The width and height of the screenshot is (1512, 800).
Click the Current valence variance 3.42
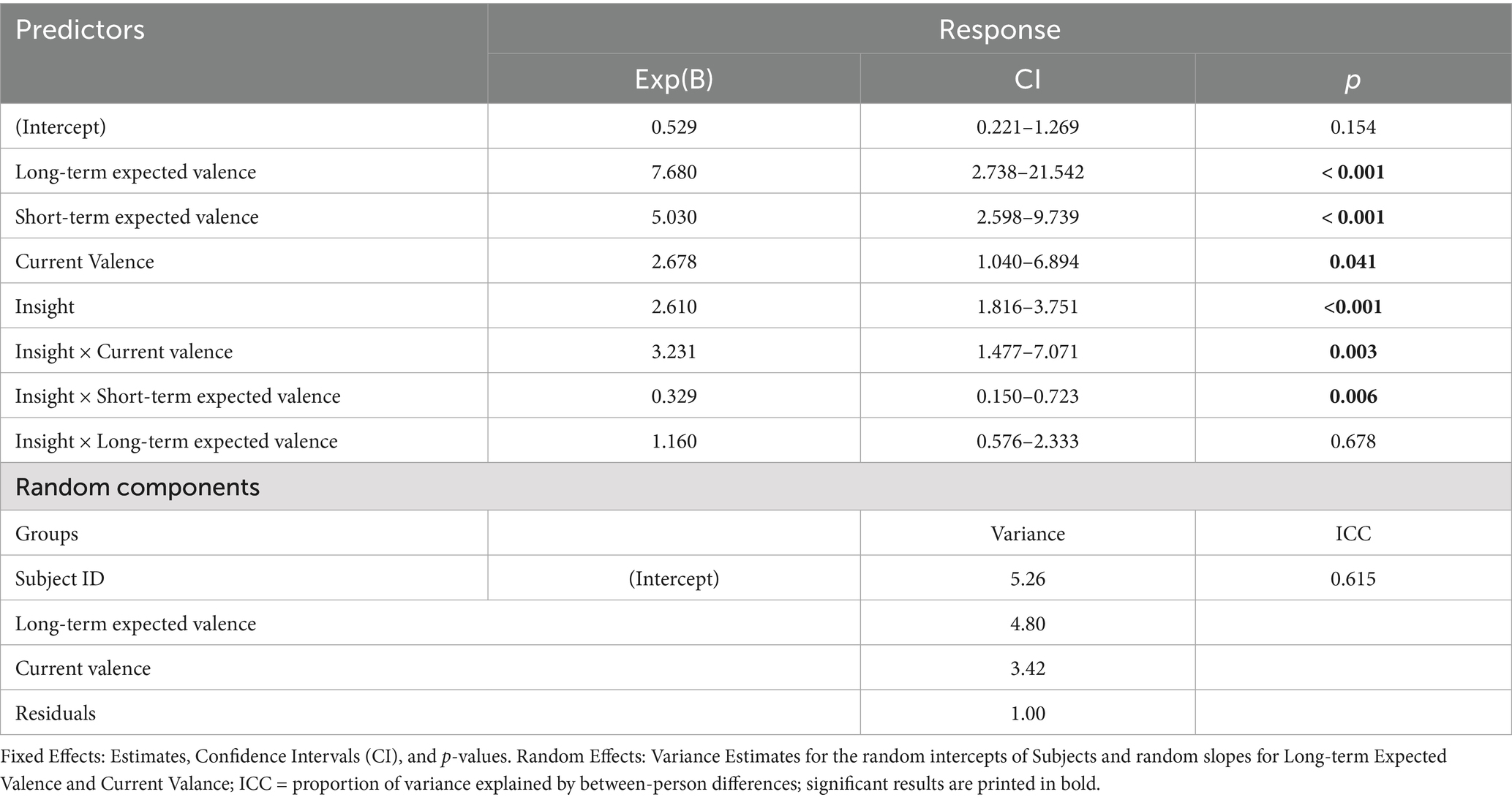1027,668
